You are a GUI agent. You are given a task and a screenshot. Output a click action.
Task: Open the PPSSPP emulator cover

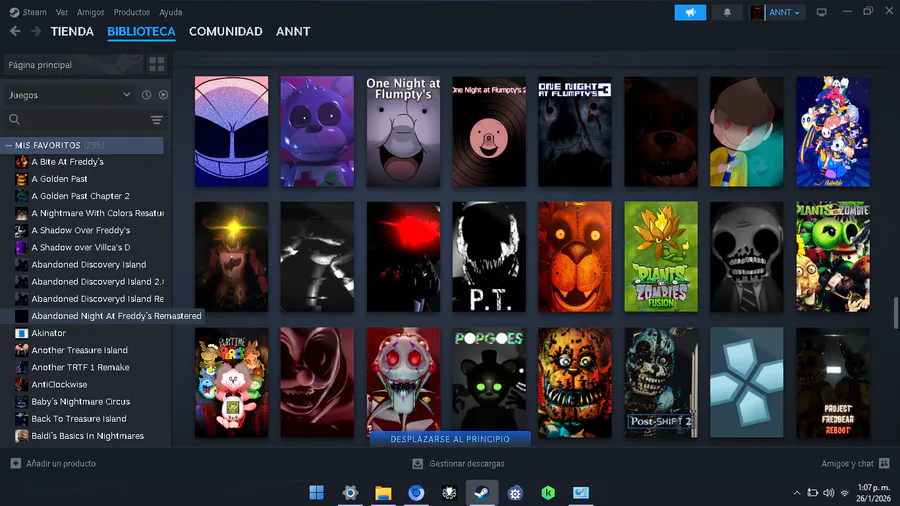747,383
